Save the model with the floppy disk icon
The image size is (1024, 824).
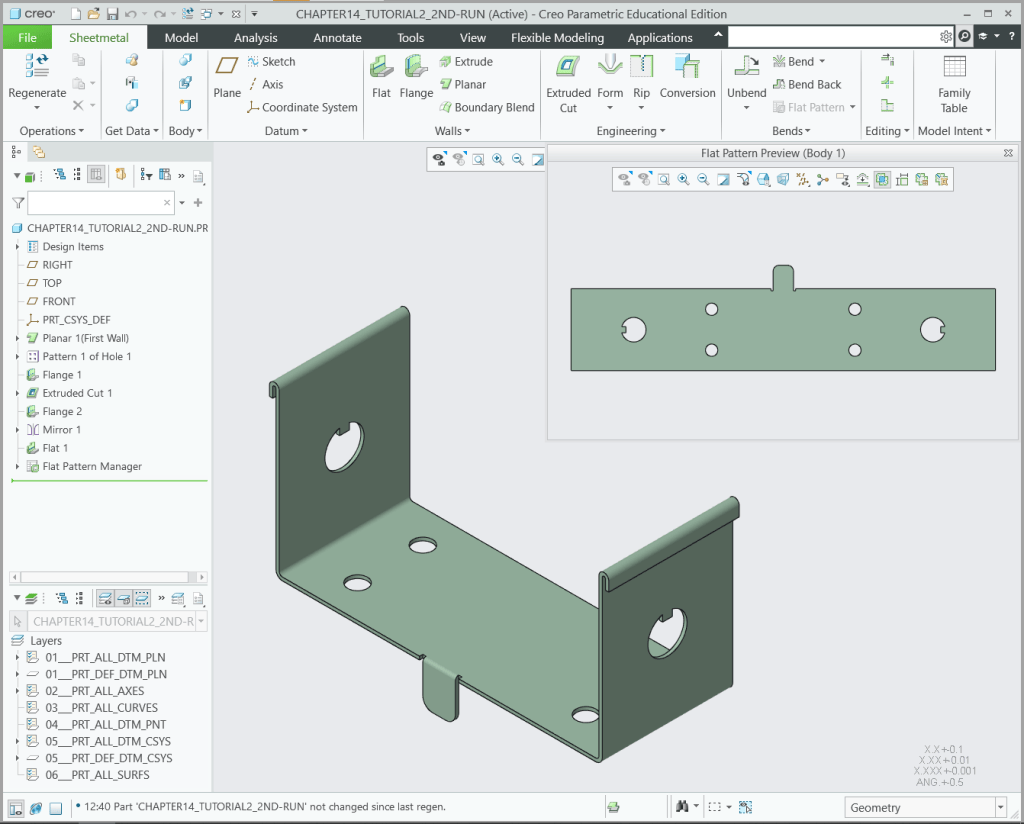(x=112, y=14)
